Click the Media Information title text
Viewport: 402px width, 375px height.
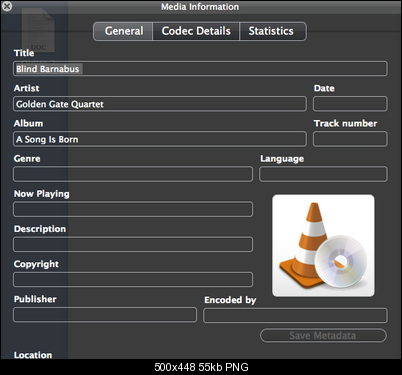(x=200, y=7)
